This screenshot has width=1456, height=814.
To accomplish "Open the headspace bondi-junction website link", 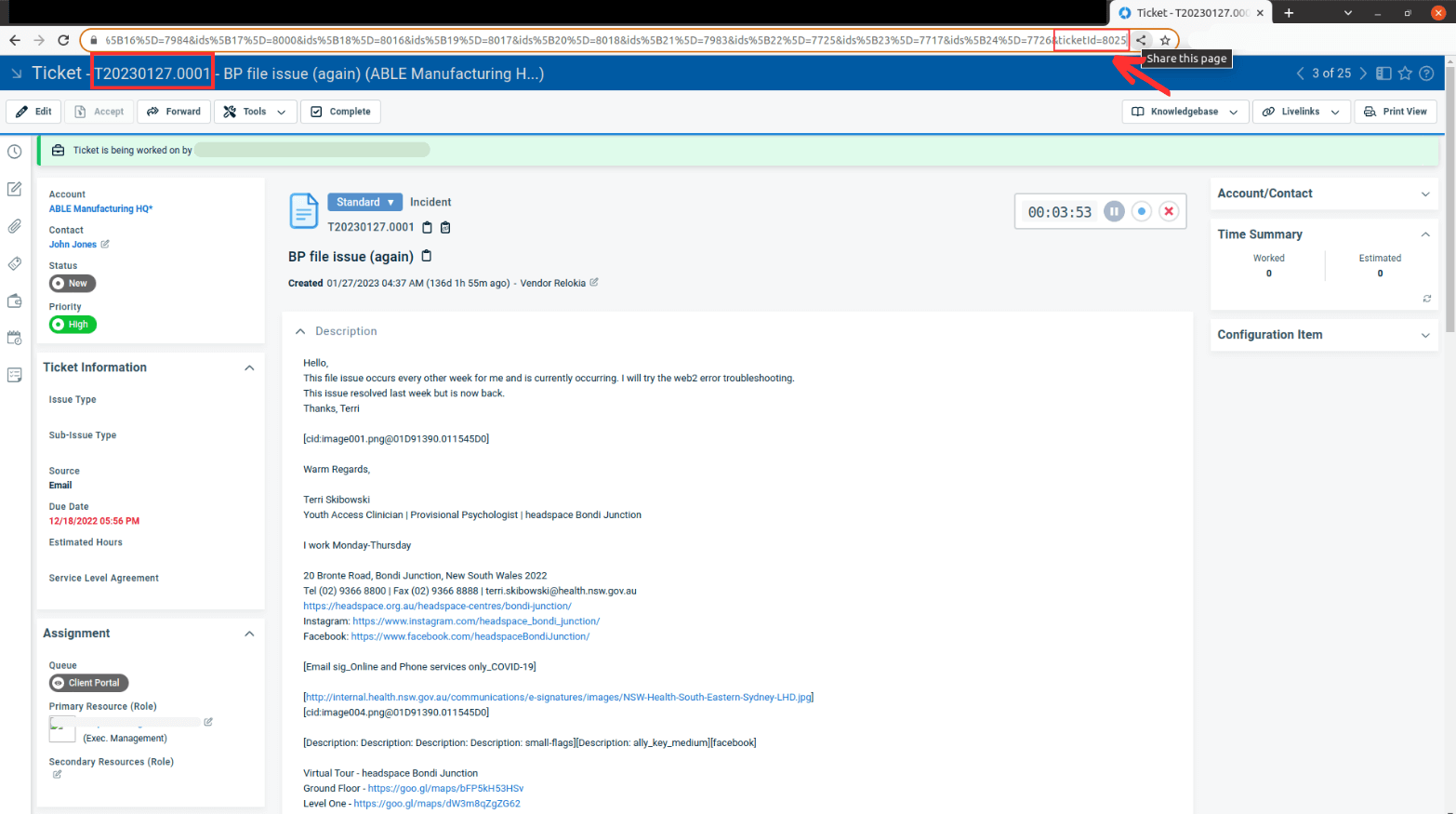I will tap(437, 606).
